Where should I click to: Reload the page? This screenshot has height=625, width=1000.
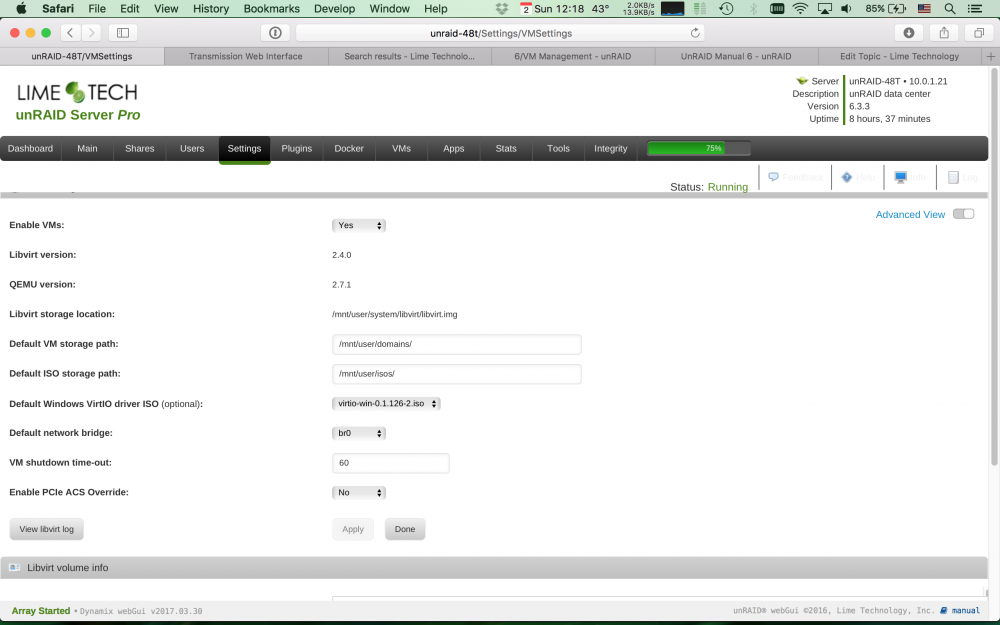[695, 33]
